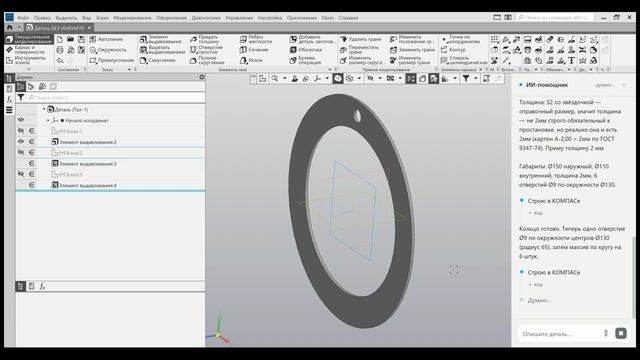640x360 pixels.
Task: Select the Контур tool
Action: (453, 50)
